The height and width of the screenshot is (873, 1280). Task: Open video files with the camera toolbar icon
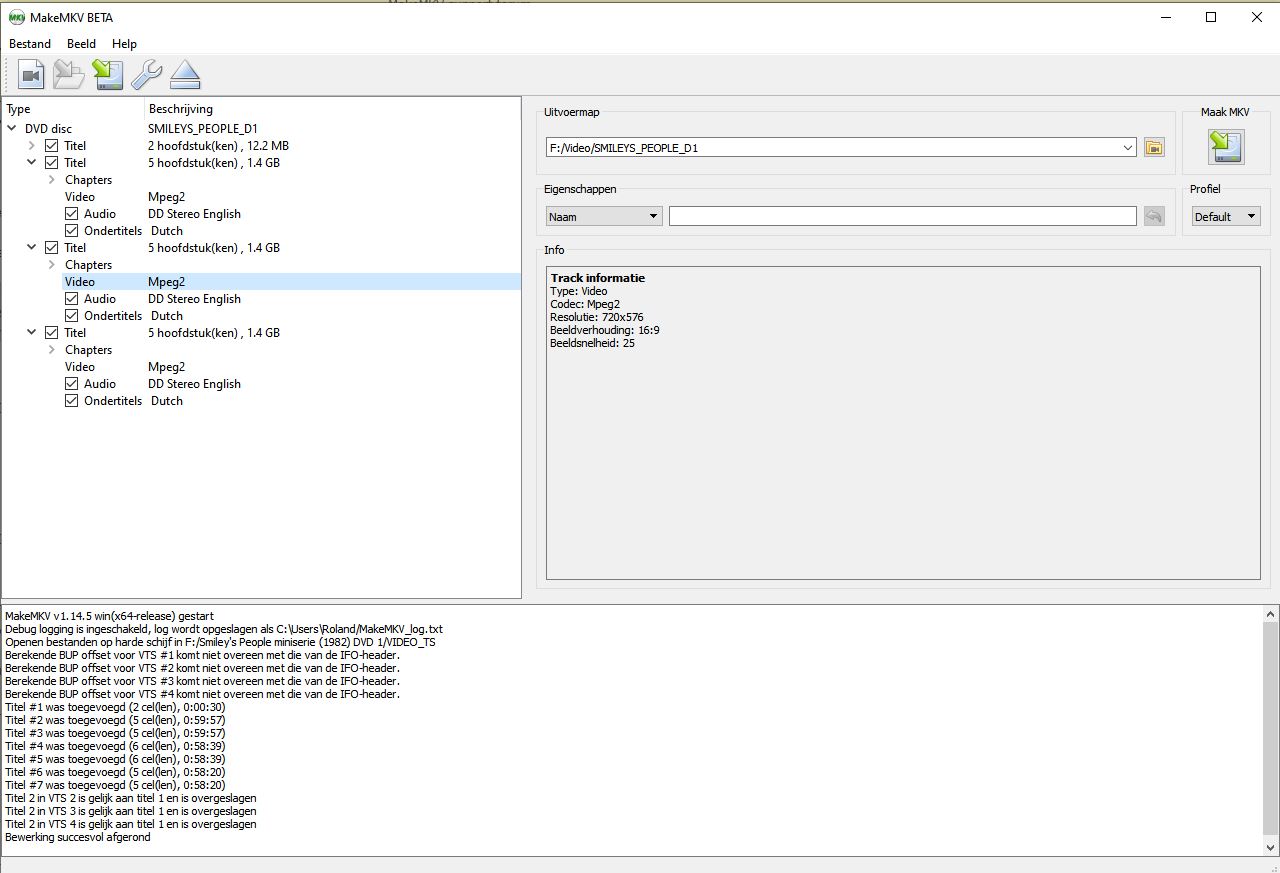pos(31,75)
